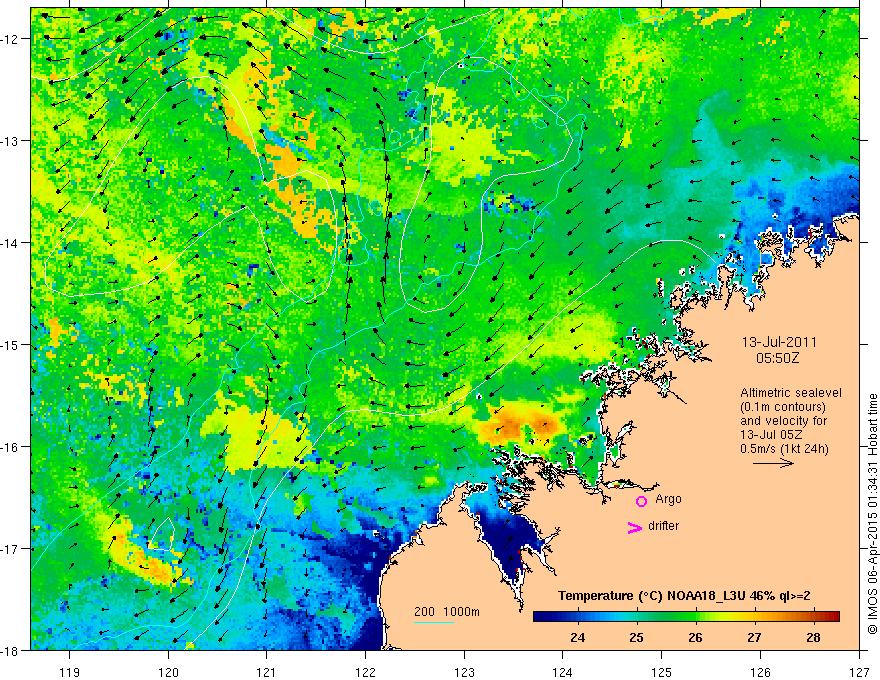Click the Temperature NOAA18_L3U colorbar title

(x=684, y=596)
